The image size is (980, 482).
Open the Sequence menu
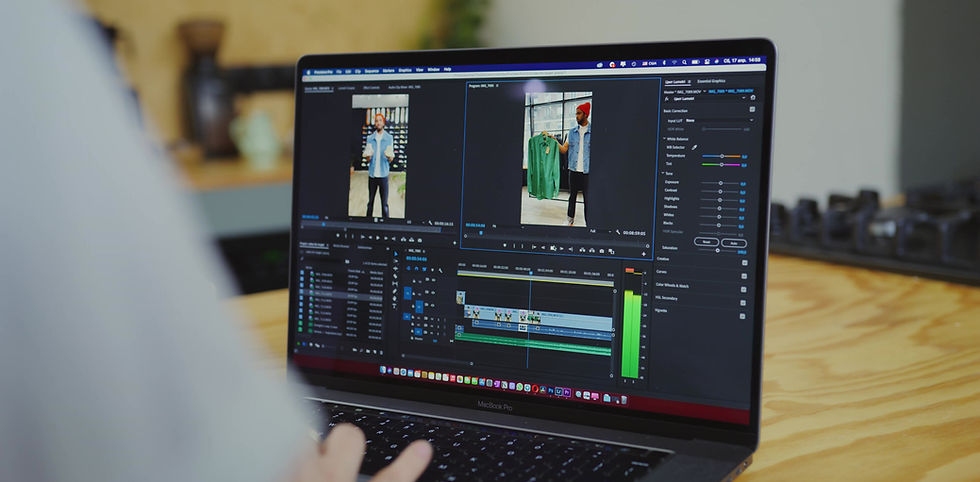coord(372,71)
